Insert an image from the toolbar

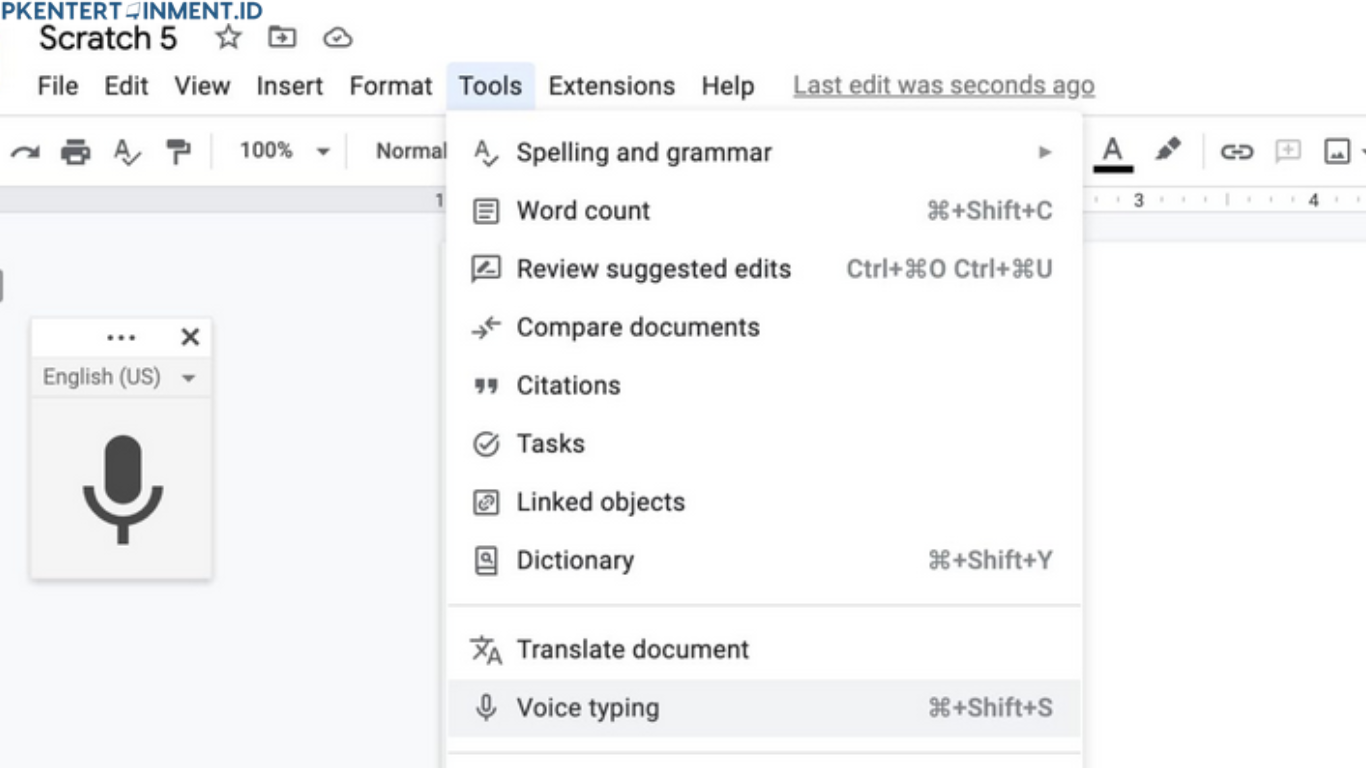coord(1335,151)
